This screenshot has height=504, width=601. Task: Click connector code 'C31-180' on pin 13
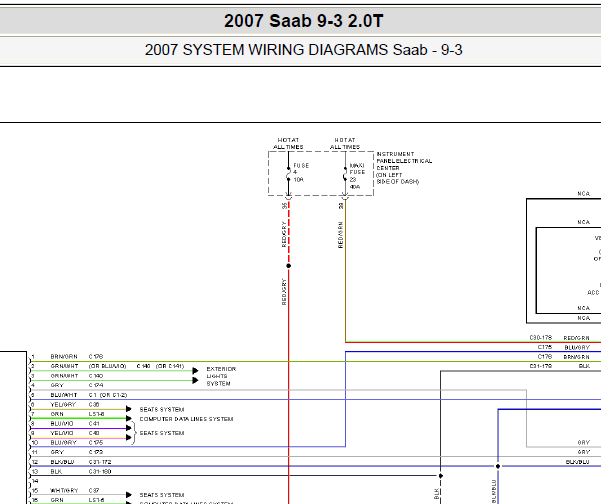(x=100, y=471)
